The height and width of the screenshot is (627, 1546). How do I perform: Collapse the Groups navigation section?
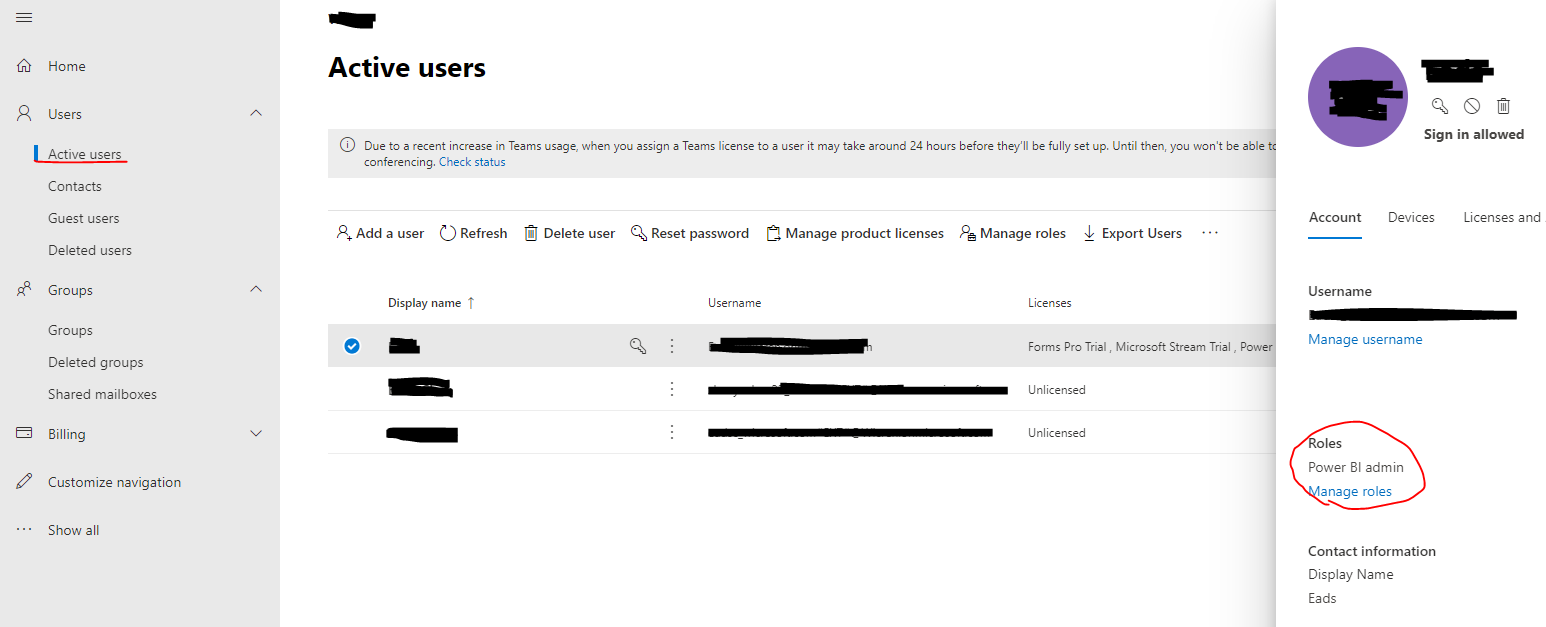[x=256, y=289]
